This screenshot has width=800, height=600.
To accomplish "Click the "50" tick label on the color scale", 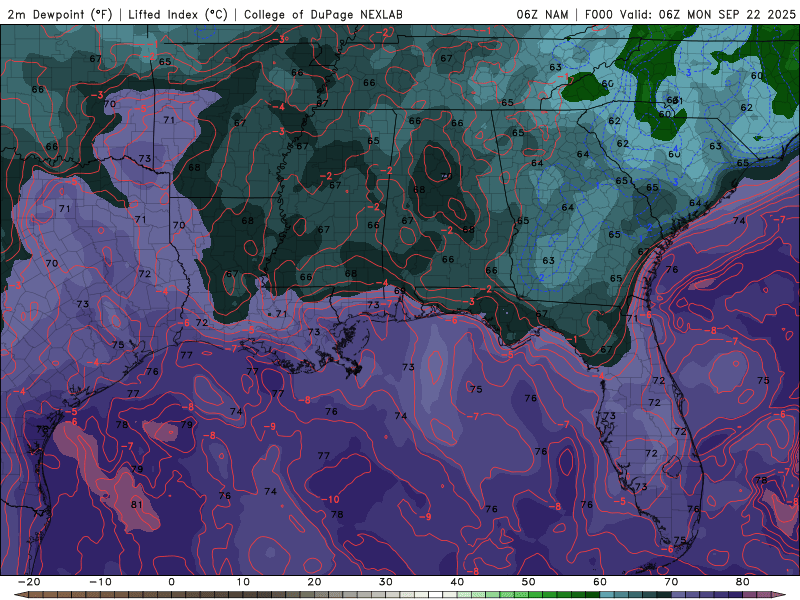I will (529, 582).
